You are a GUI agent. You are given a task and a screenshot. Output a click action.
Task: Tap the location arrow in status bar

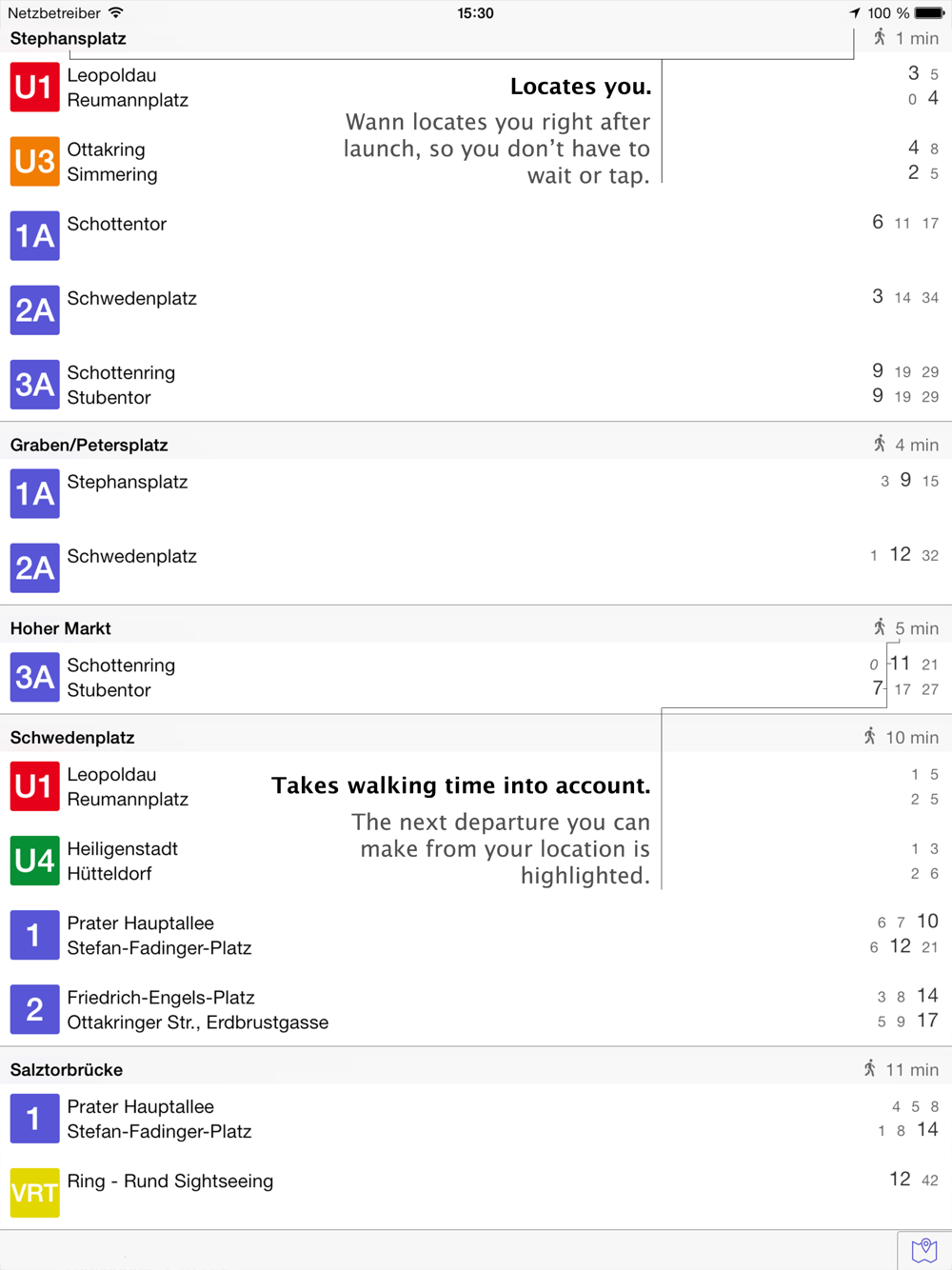click(x=854, y=13)
